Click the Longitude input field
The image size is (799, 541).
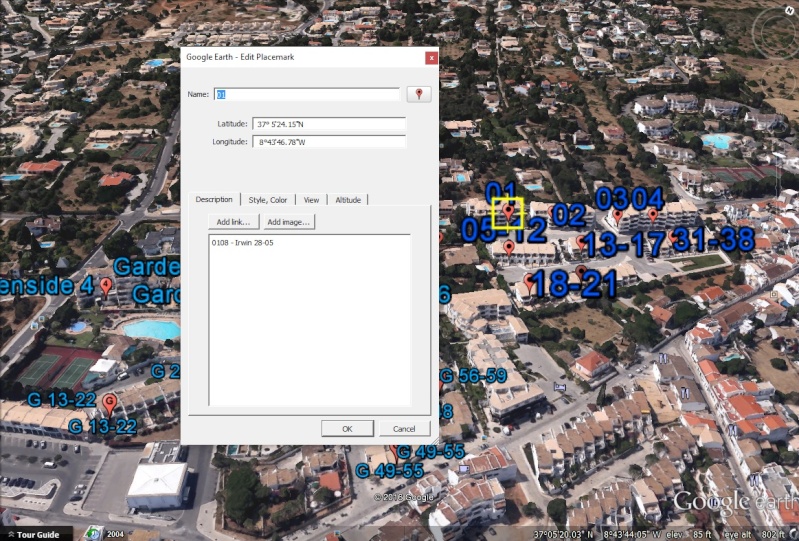329,142
